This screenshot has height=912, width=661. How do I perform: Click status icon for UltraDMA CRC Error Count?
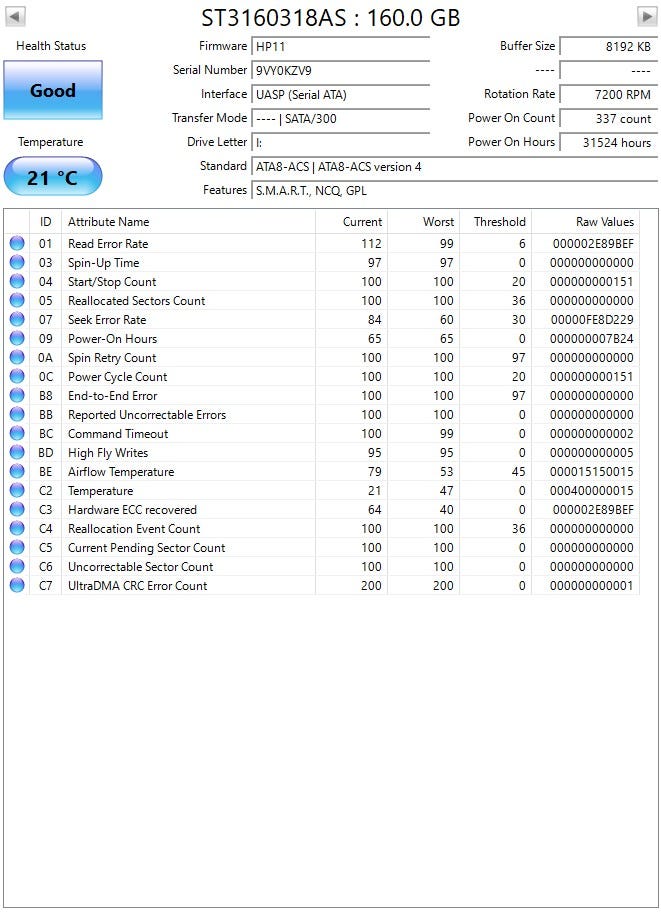coord(17,585)
